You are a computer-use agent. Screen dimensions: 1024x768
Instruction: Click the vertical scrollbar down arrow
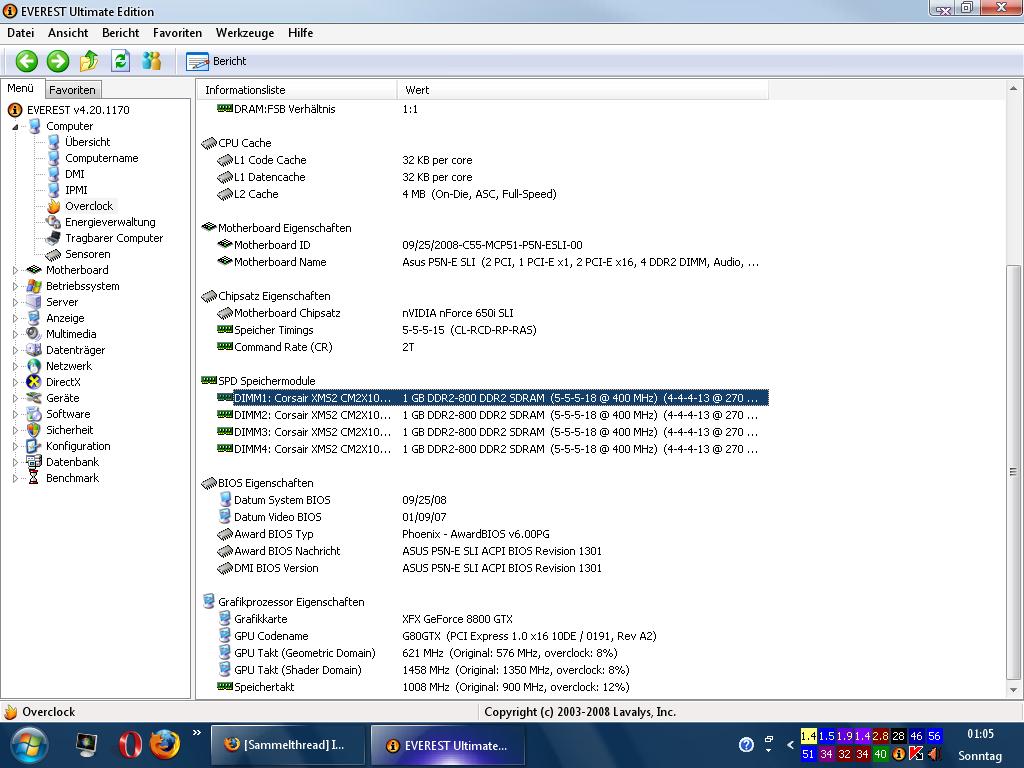tap(1013, 690)
